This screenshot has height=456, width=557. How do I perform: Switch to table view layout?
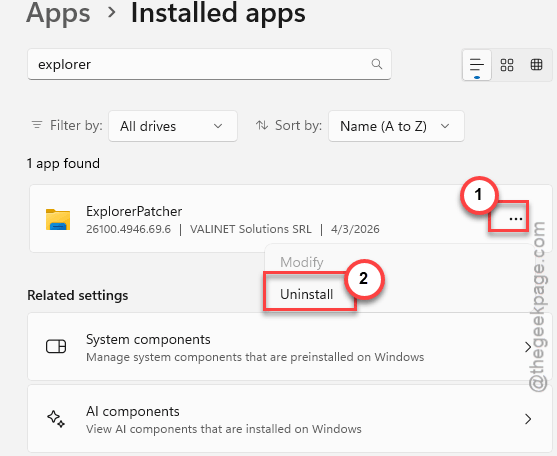536,65
